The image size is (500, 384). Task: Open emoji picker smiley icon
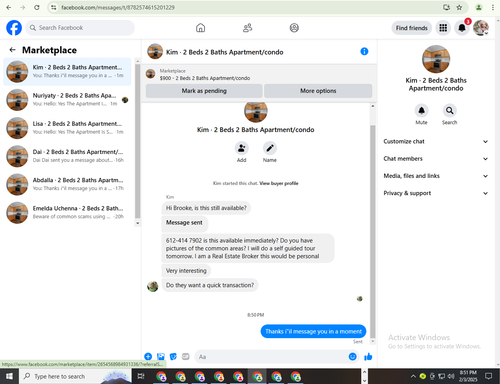click(x=352, y=357)
